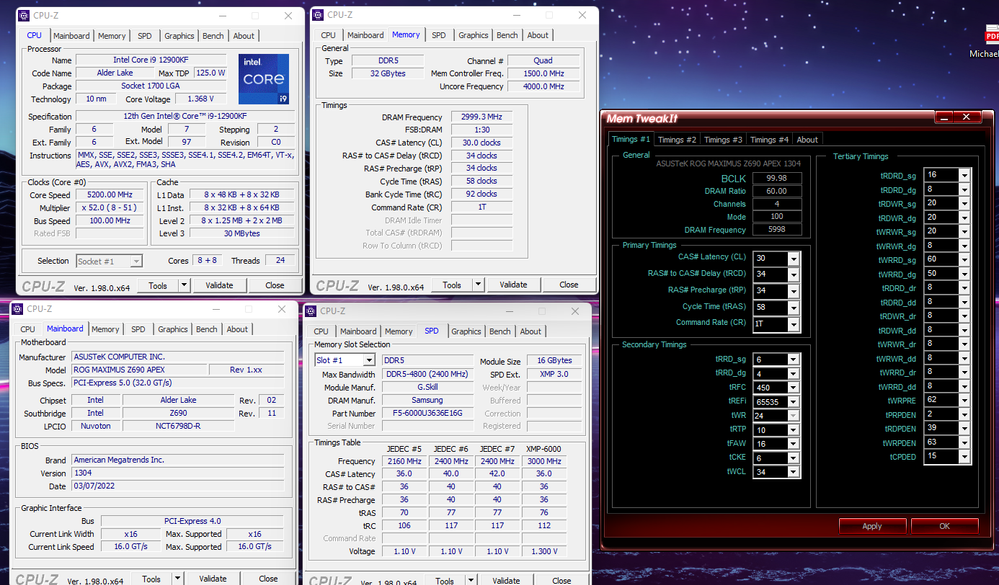Viewport: 999px width, 585px height.
Task: Click the Intel Core i9 logo image
Action: pyautogui.click(x=264, y=79)
